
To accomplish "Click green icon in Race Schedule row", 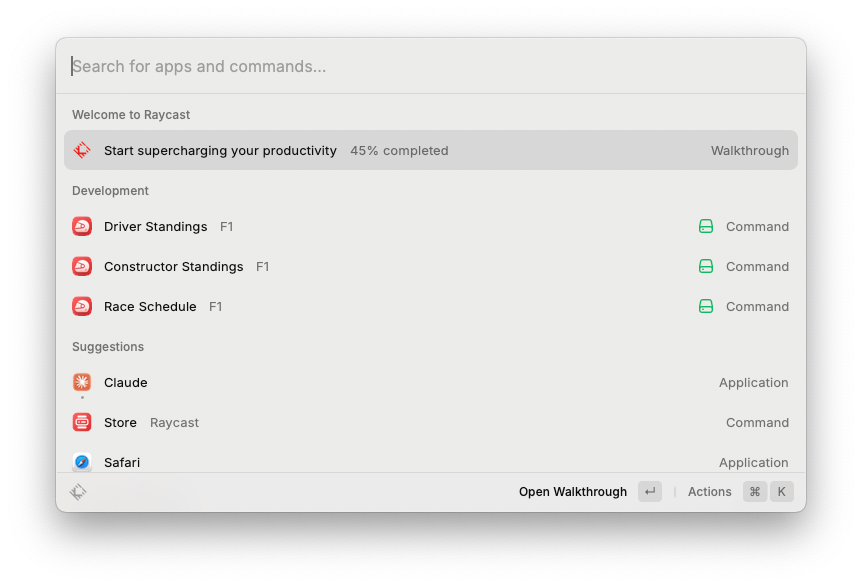I will (x=706, y=307).
